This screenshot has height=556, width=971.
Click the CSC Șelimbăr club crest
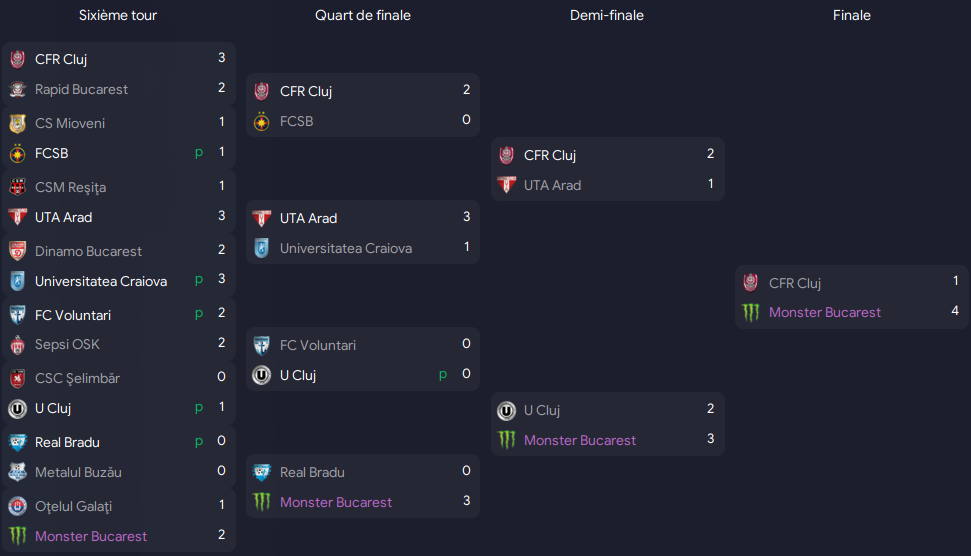click(x=17, y=378)
